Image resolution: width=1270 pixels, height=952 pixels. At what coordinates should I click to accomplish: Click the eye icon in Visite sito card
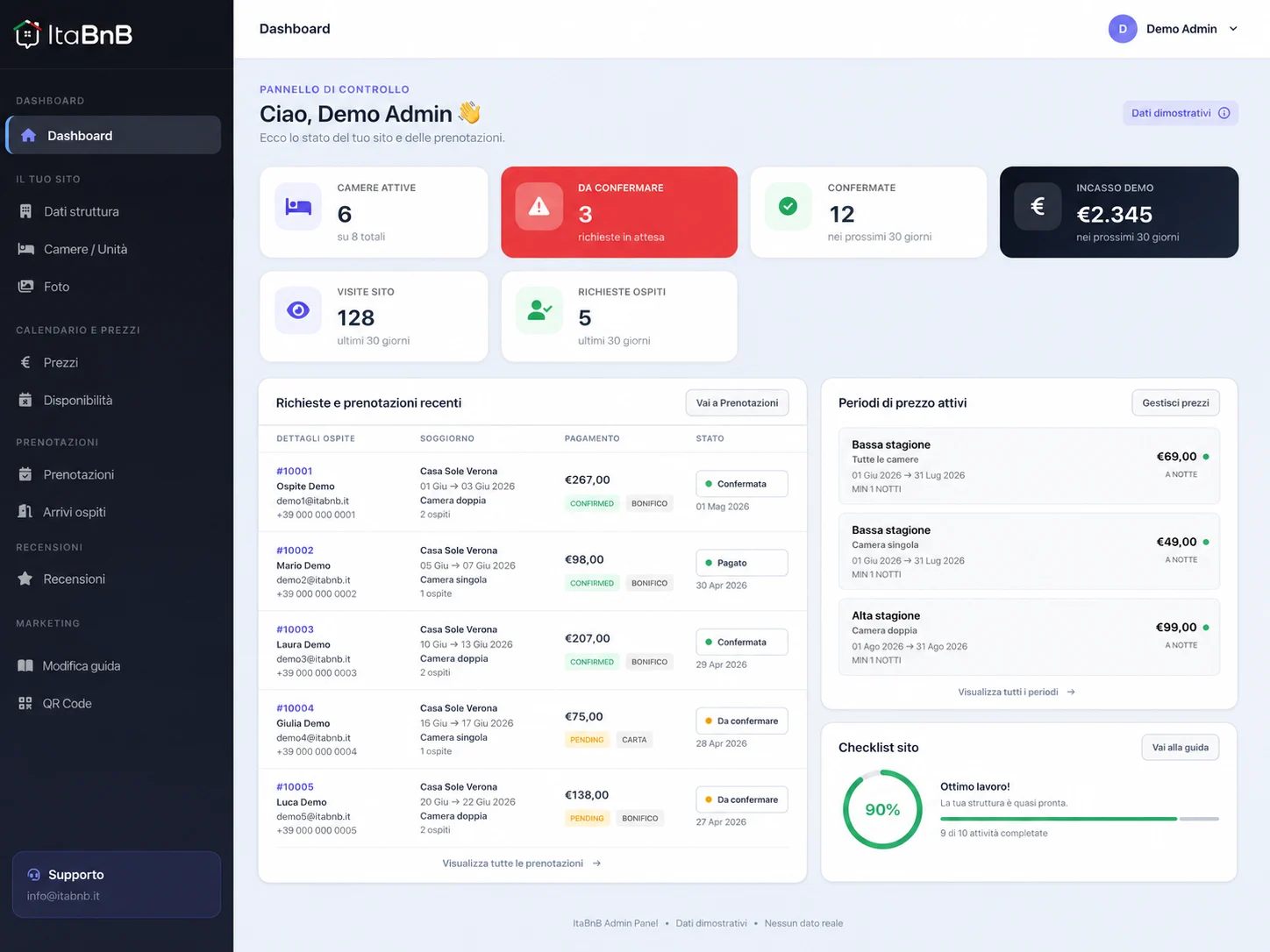coord(298,310)
